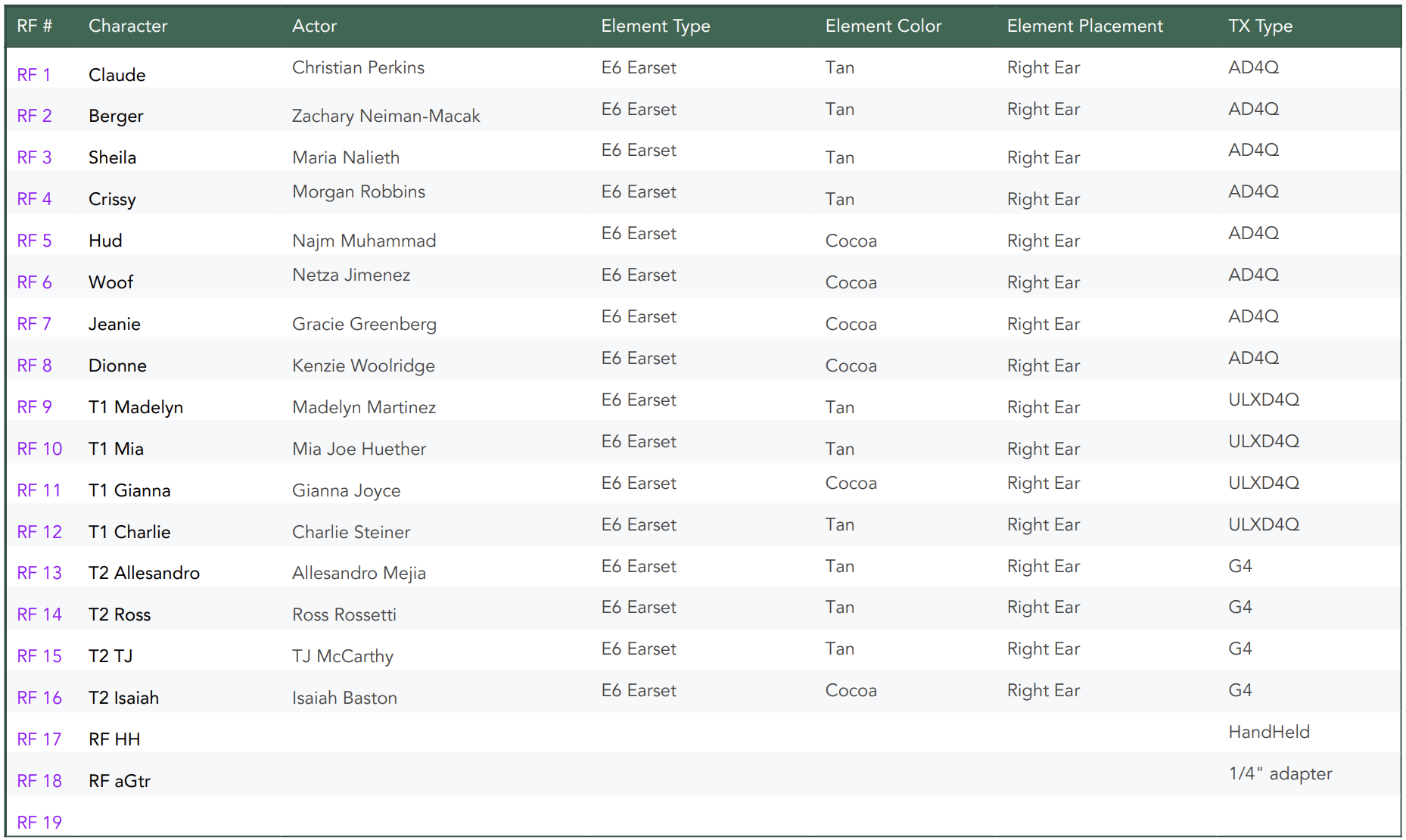Click the T2 TJ character cell
Screen dimensions: 1406x840
point(110,656)
